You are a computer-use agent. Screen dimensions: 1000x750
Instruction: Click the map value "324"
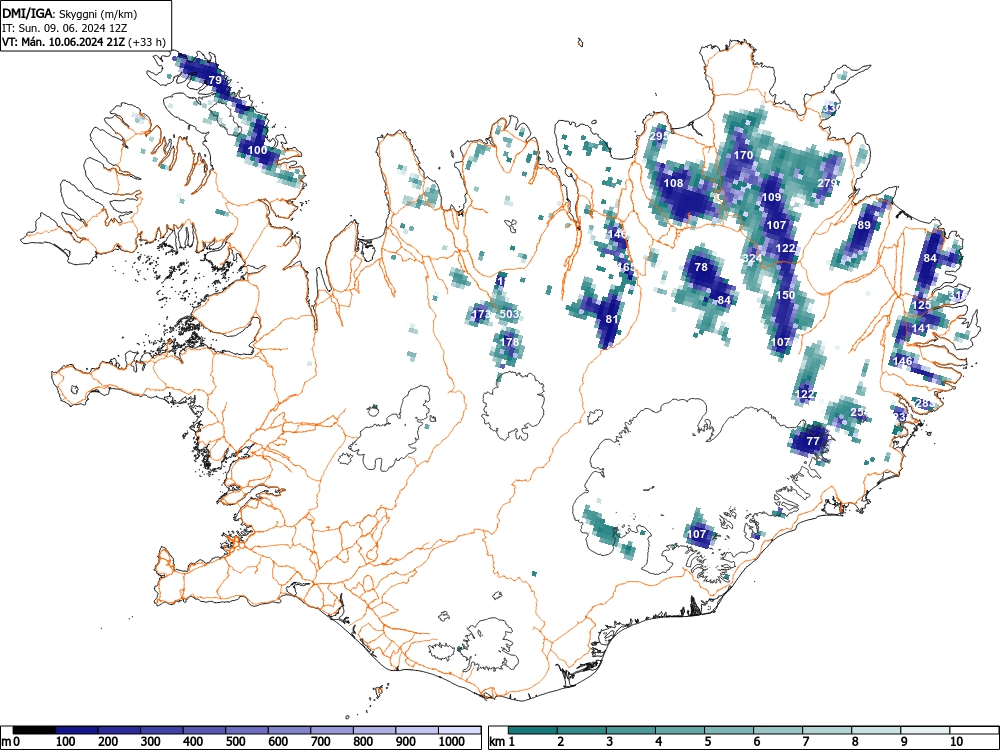coord(753,258)
